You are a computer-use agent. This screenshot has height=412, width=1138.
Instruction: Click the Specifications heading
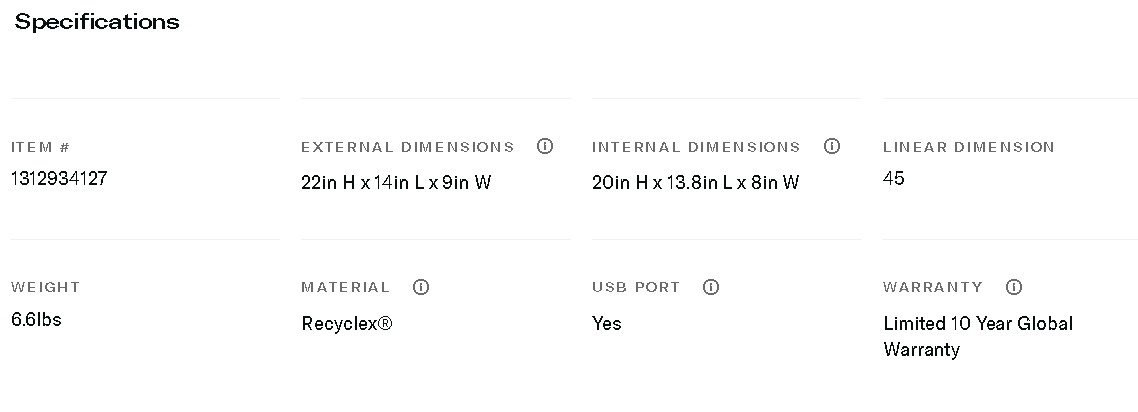pos(97,22)
